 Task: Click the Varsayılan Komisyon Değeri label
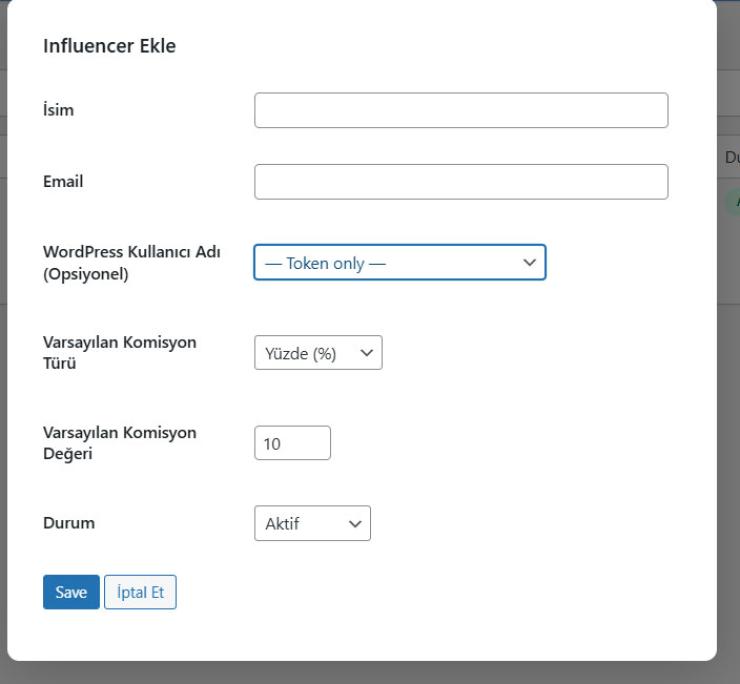pos(120,442)
